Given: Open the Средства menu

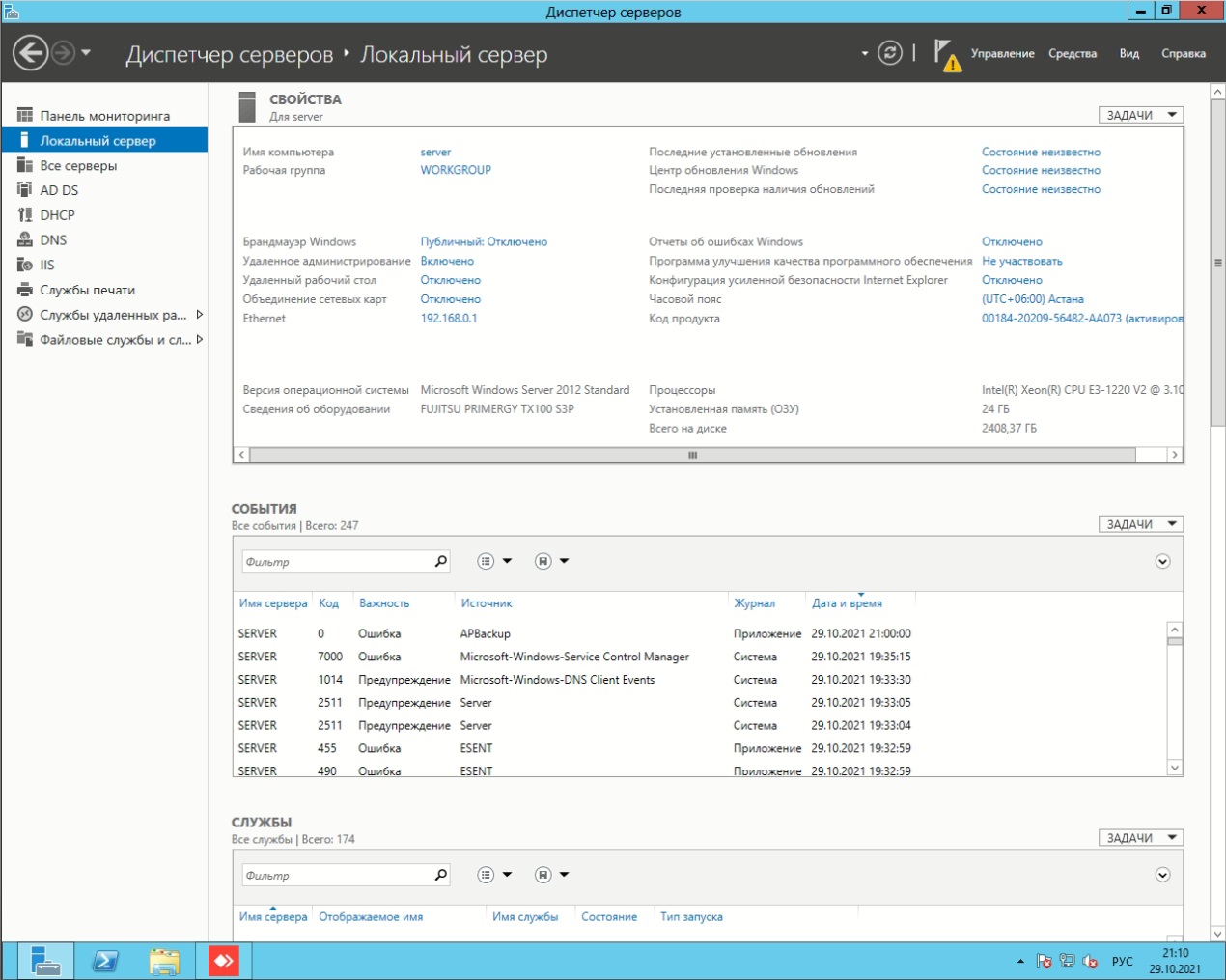Looking at the screenshot, I should click(x=1073, y=54).
